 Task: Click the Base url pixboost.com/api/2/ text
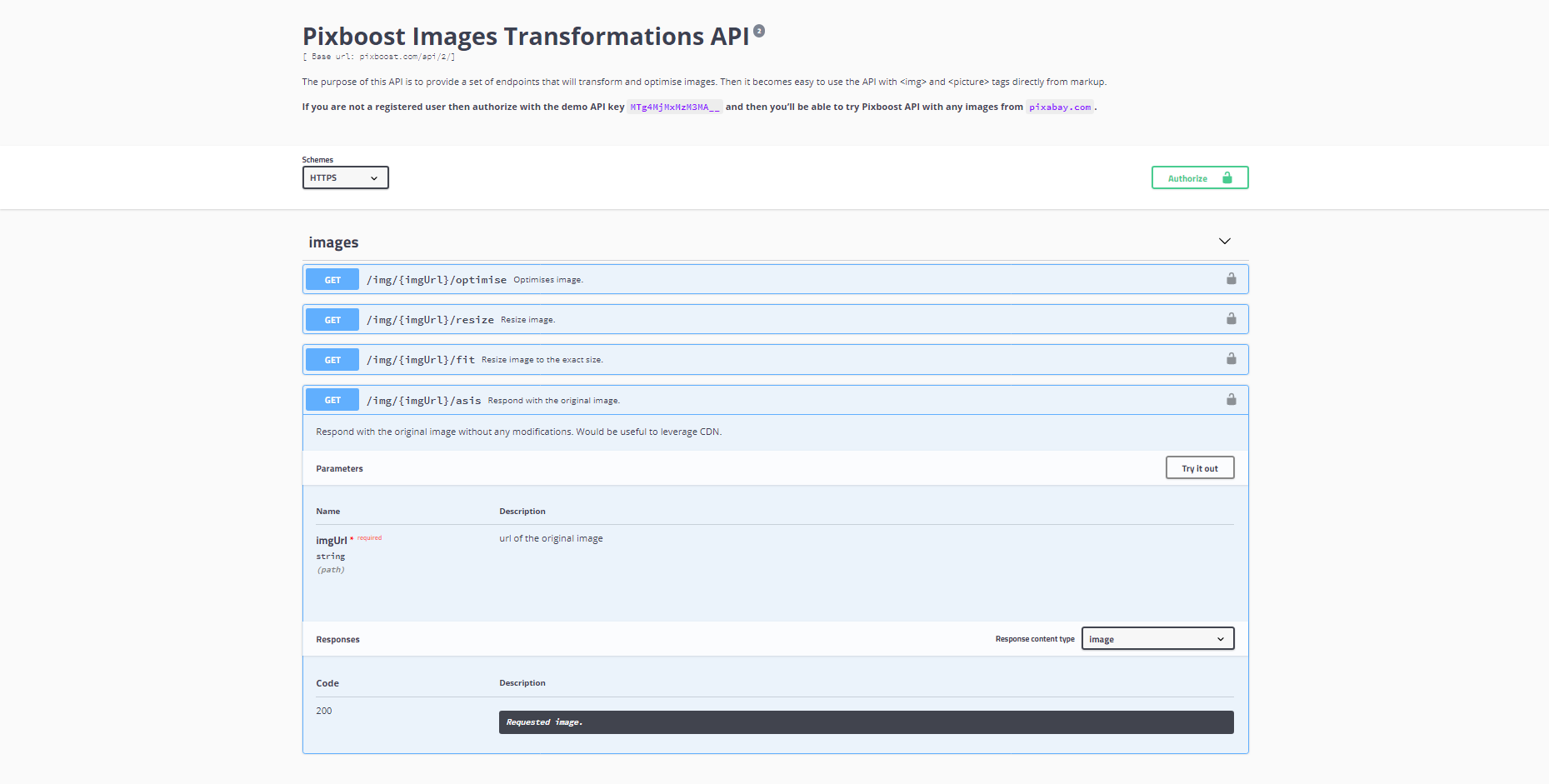pos(378,57)
